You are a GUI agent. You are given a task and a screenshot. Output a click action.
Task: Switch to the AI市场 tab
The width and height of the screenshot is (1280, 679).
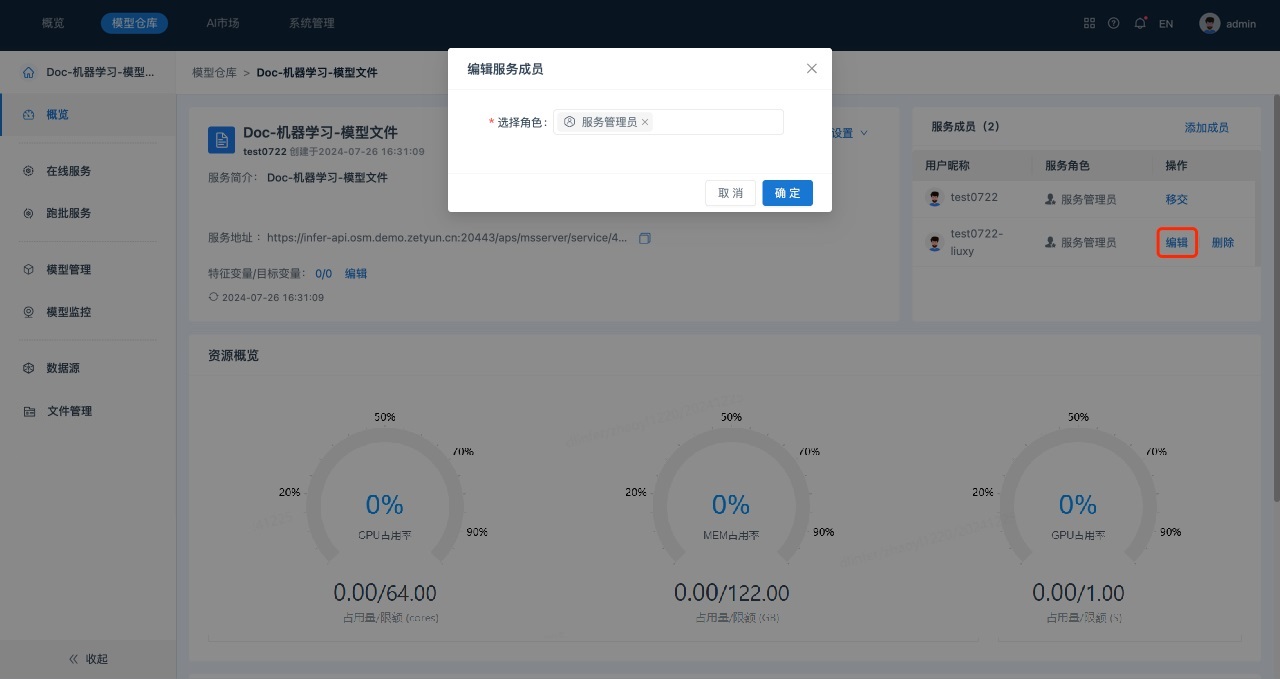coord(222,23)
